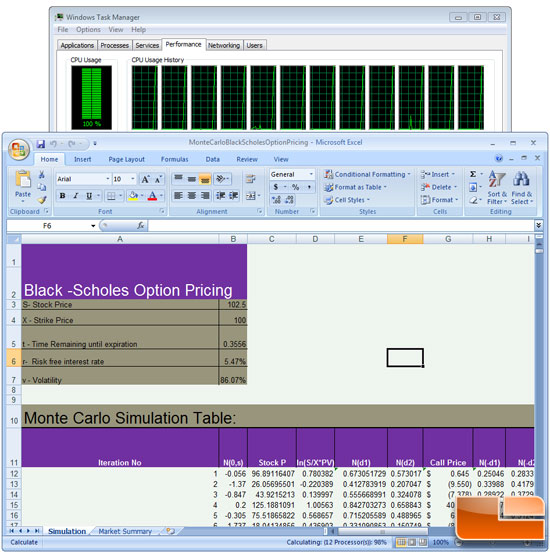This screenshot has height=552, width=550.
Task: Save the workbook with the floppy icon
Action: [x=41, y=144]
